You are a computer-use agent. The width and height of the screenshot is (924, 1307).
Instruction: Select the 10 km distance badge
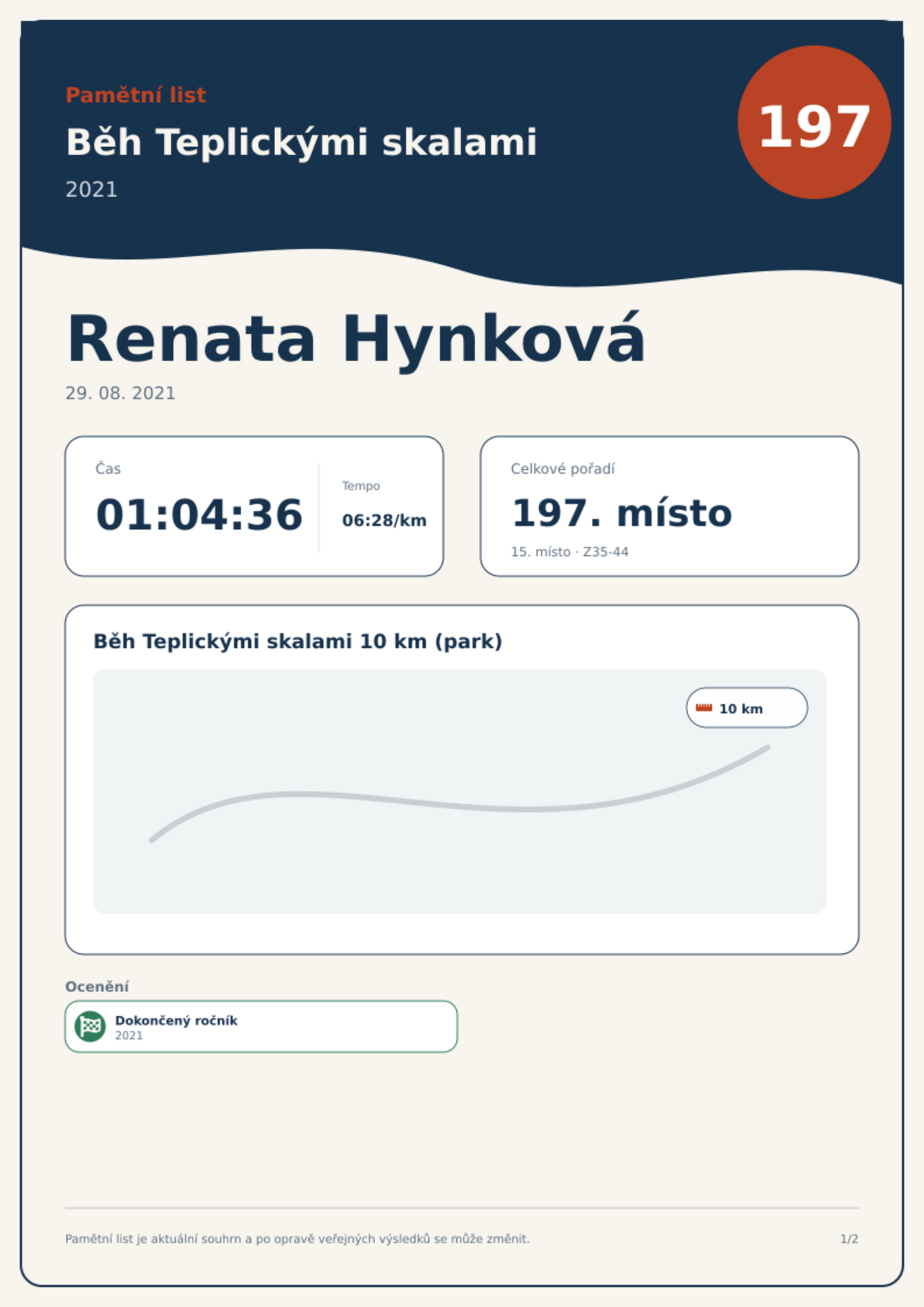click(x=747, y=708)
